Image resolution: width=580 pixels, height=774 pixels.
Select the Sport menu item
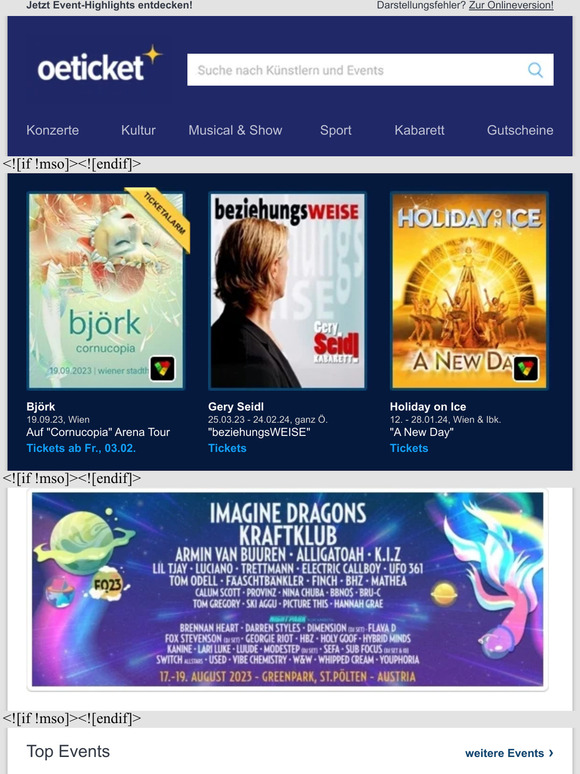(336, 130)
